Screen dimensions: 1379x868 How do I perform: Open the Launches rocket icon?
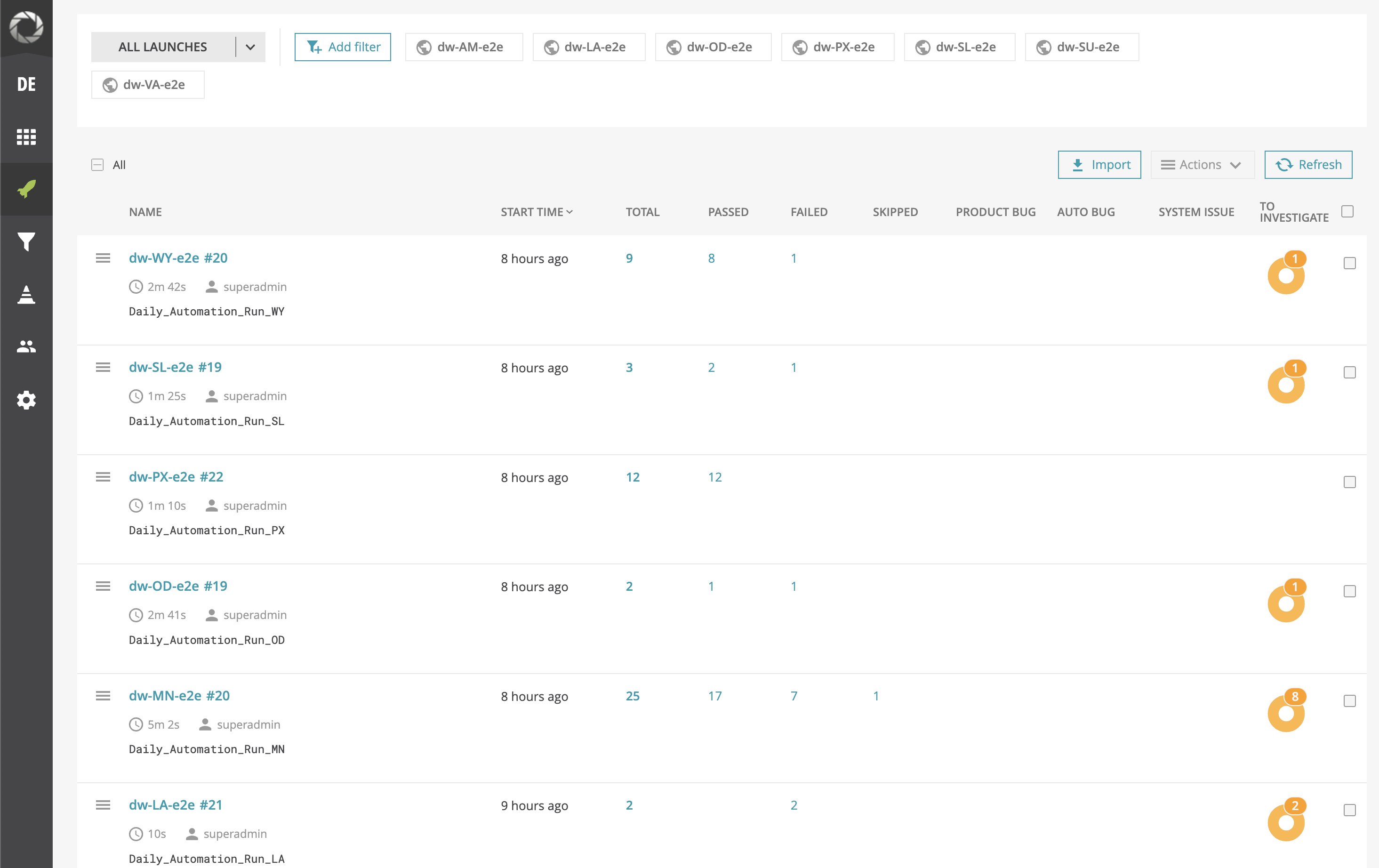point(26,188)
